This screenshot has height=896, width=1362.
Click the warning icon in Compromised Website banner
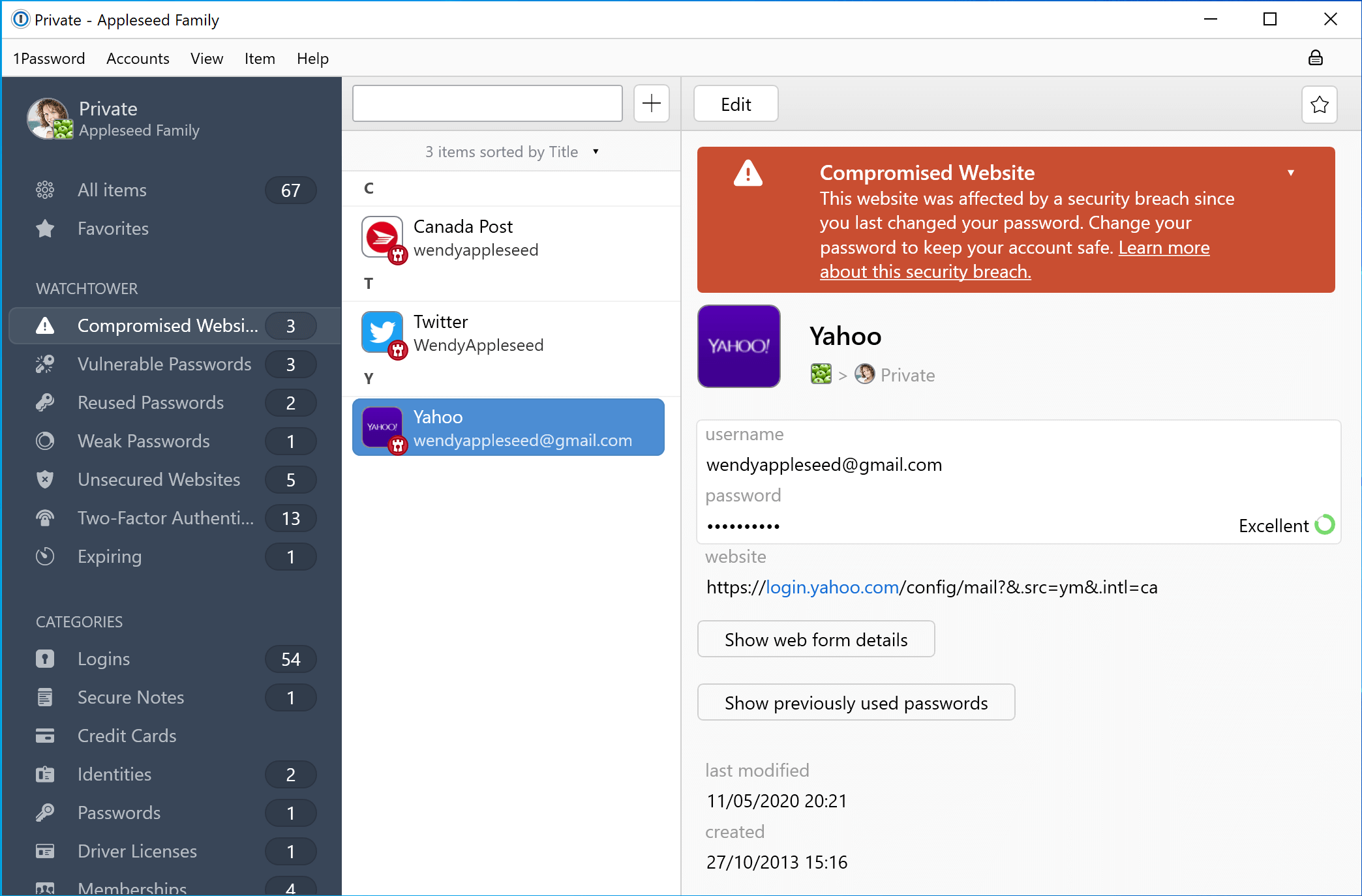[x=748, y=173]
